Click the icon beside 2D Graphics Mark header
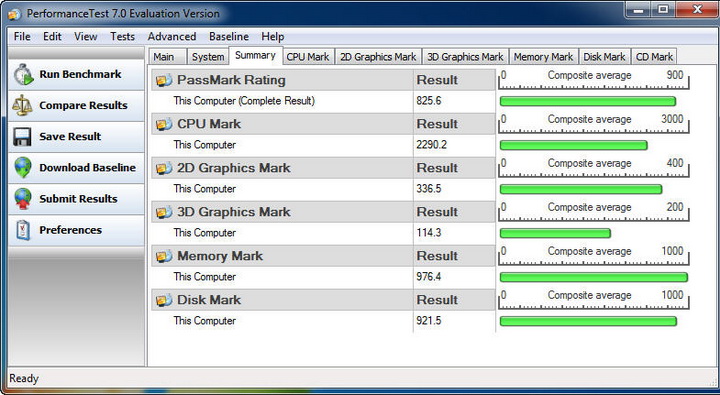Screen dimensions: 720x395 point(164,169)
